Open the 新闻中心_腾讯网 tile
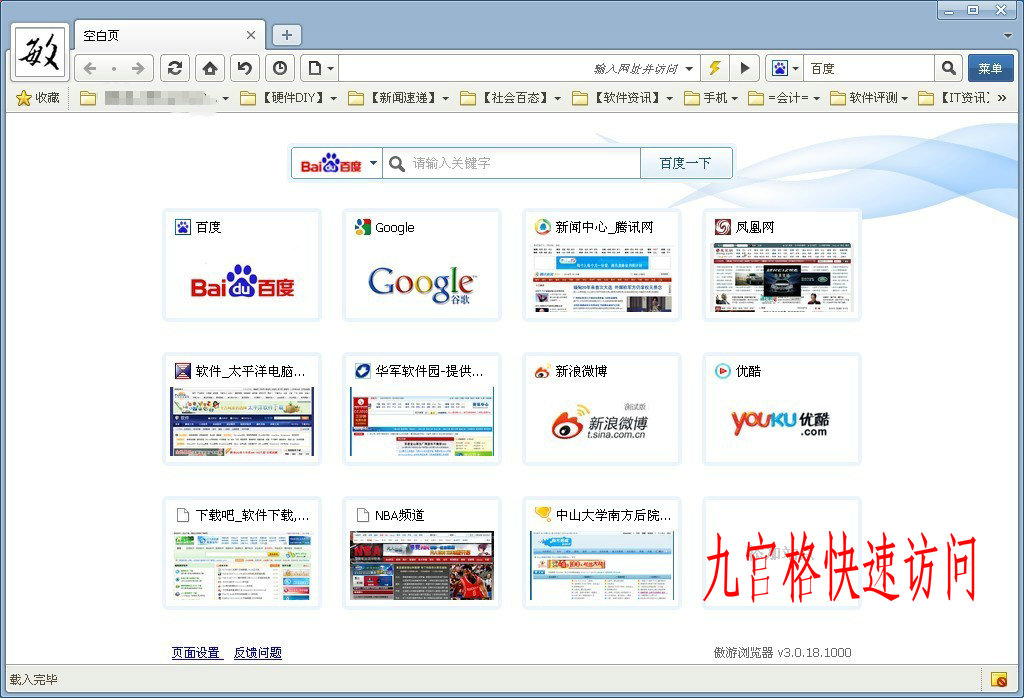The height and width of the screenshot is (698, 1024). 602,265
